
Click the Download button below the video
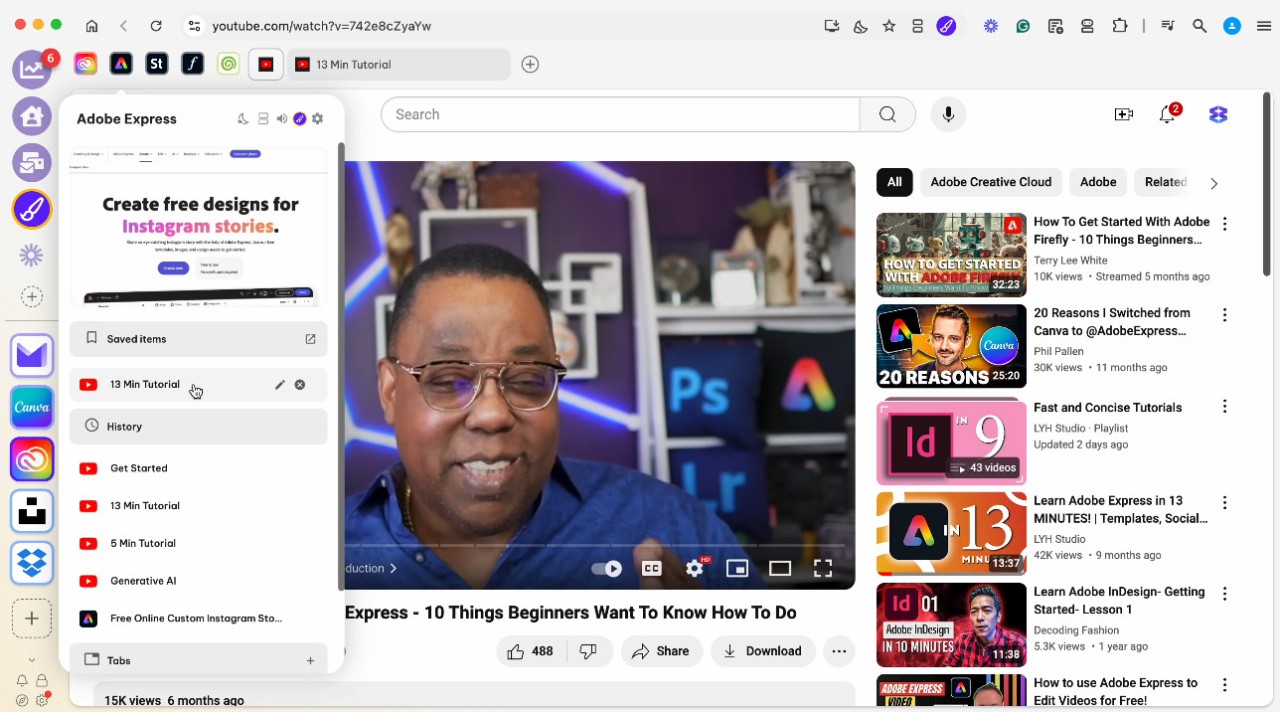click(762, 651)
